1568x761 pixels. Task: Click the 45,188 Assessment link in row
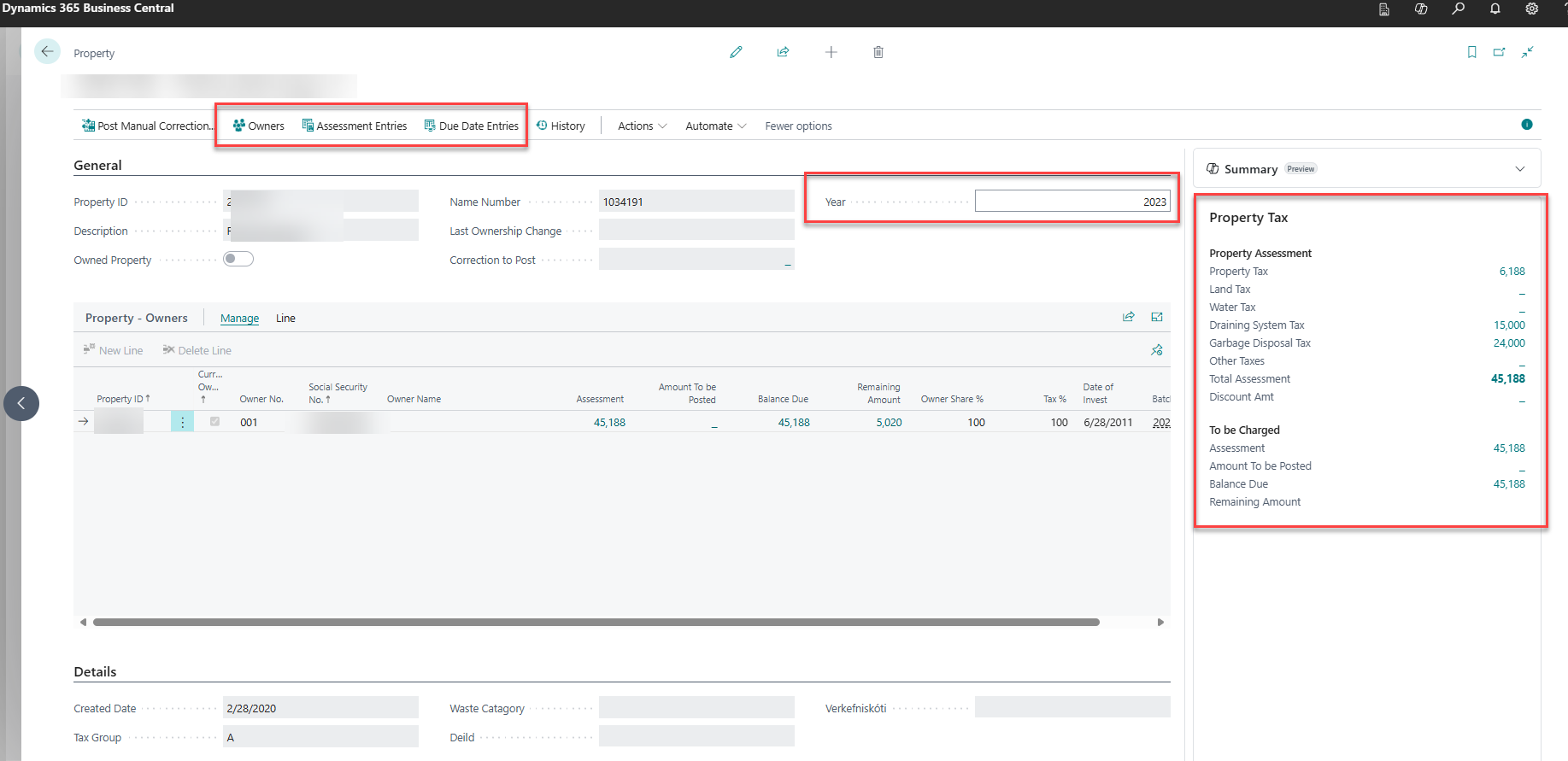609,422
